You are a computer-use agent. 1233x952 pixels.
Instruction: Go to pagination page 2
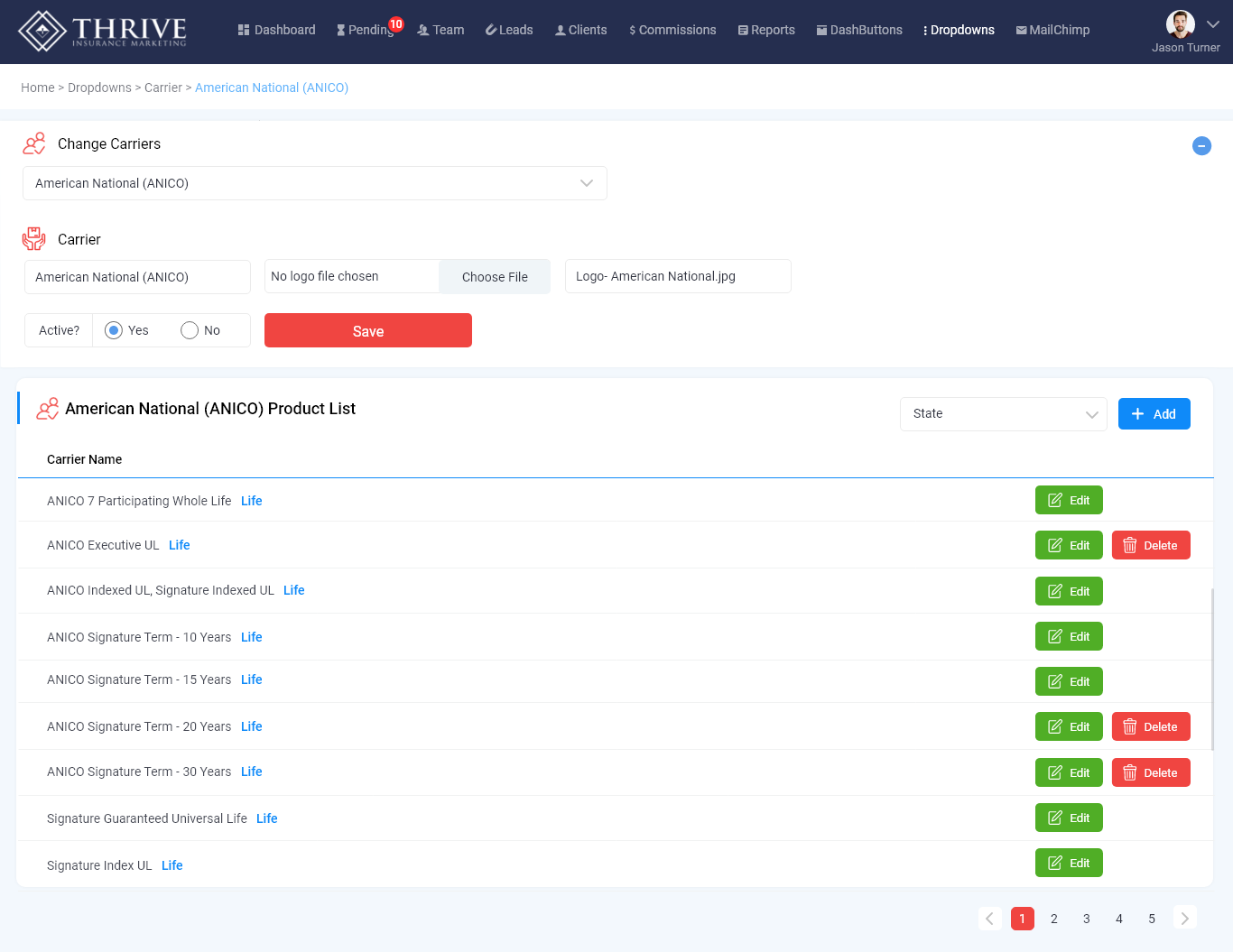pyautogui.click(x=1054, y=919)
